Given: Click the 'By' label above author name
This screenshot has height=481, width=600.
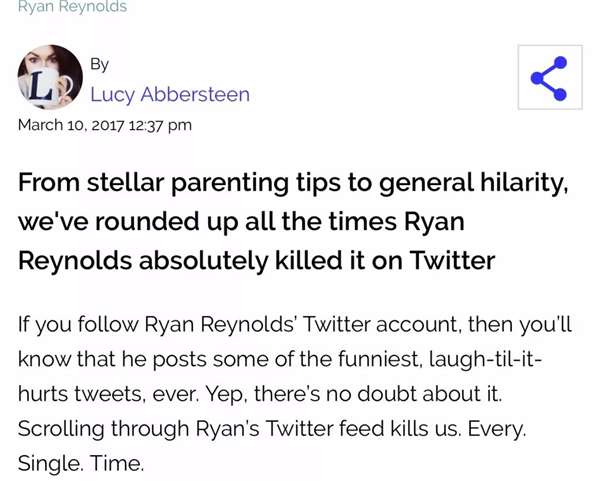Looking at the screenshot, I should pyautogui.click(x=99, y=64).
